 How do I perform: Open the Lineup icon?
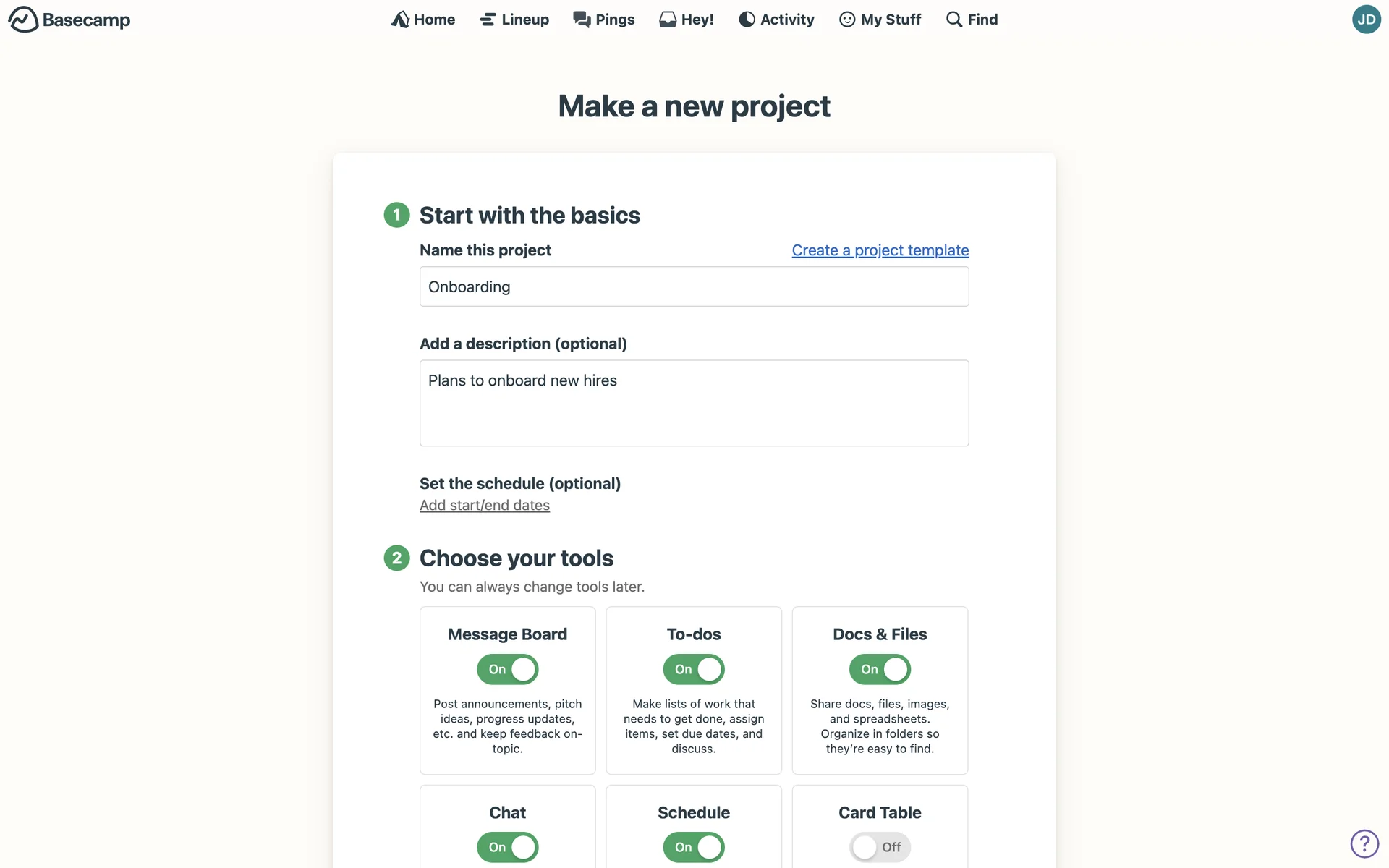point(488,20)
